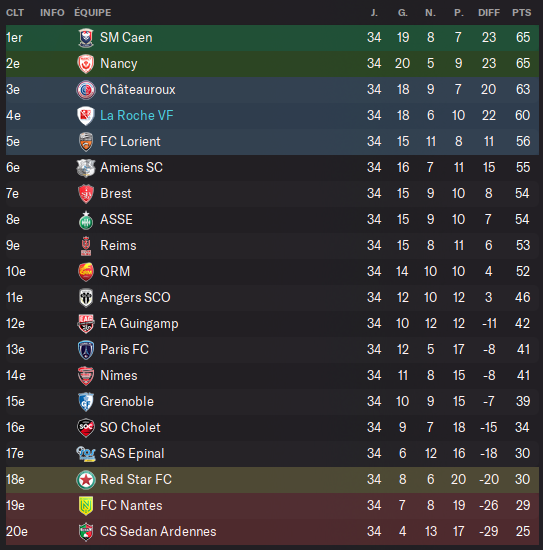This screenshot has height=550, width=543.
Task: Select the Grenoble row in standings
Action: click(x=272, y=402)
